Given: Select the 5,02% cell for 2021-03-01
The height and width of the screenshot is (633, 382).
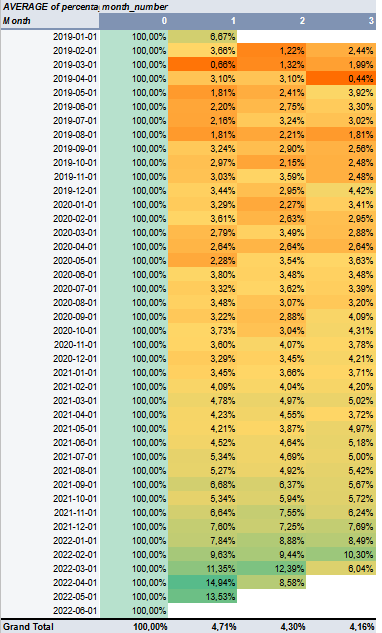Looking at the screenshot, I should click(341, 400).
